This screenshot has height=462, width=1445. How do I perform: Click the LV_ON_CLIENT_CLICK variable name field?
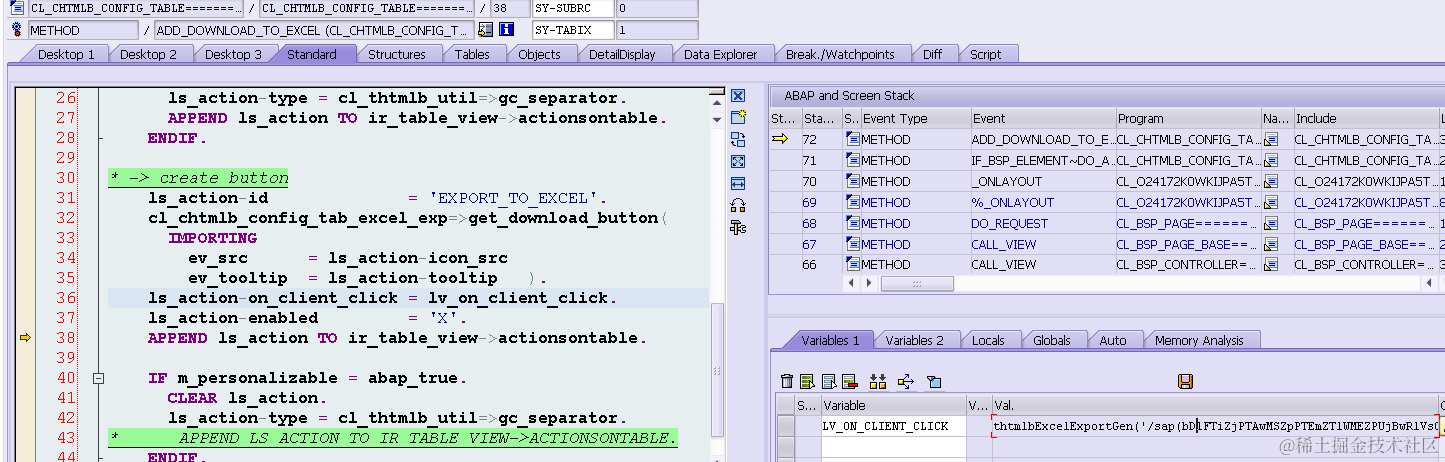[893, 426]
